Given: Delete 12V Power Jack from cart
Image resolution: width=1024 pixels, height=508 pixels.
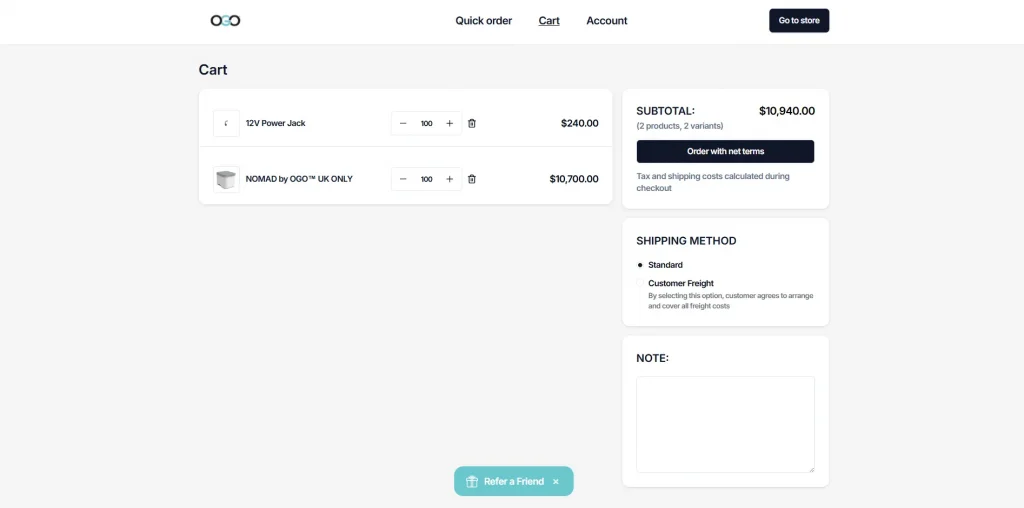Looking at the screenshot, I should 472,123.
